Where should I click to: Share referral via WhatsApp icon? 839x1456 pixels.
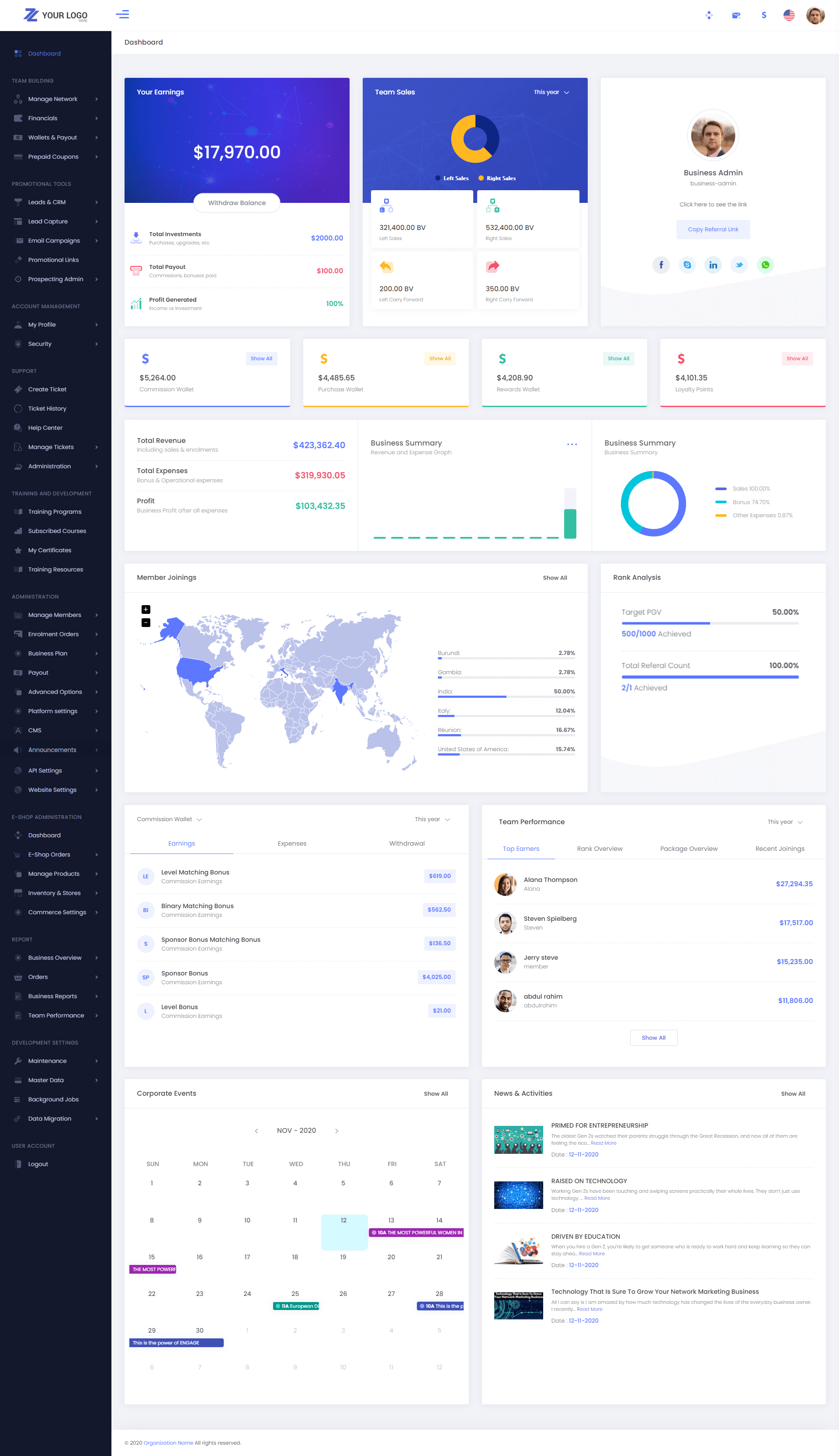[x=765, y=265]
